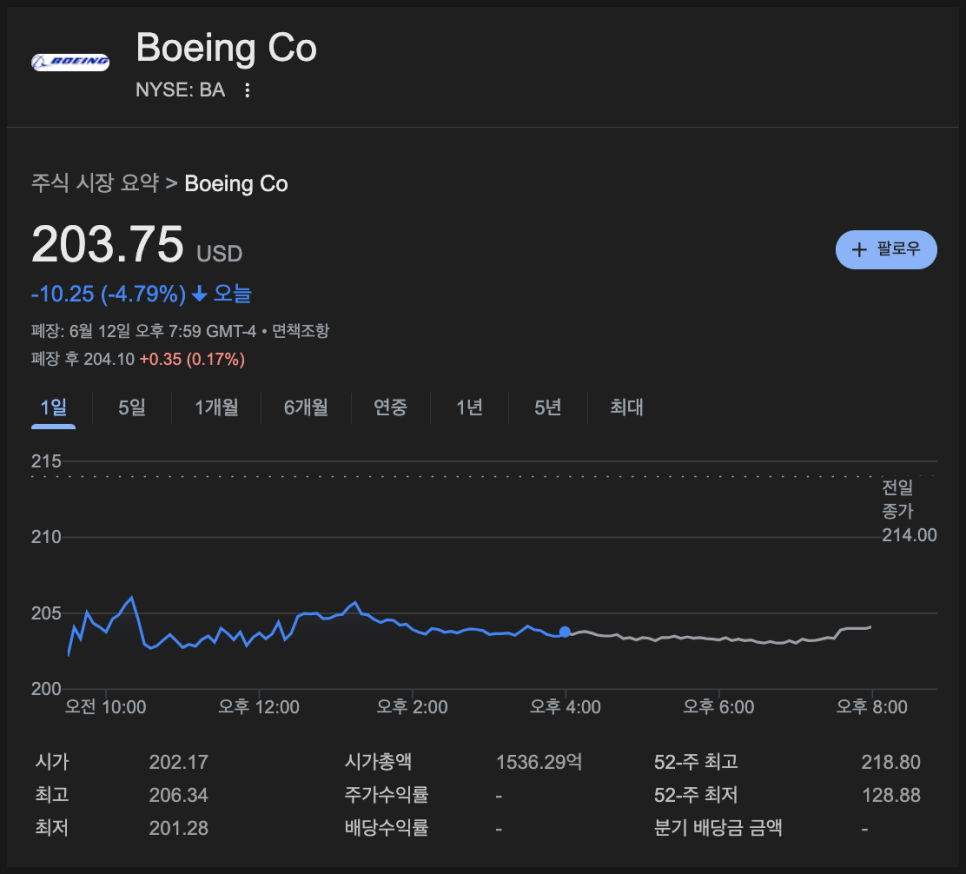Viewport: 966px width, 874px height.
Task: Click the blue closing-price dot on chart
Action: click(565, 632)
